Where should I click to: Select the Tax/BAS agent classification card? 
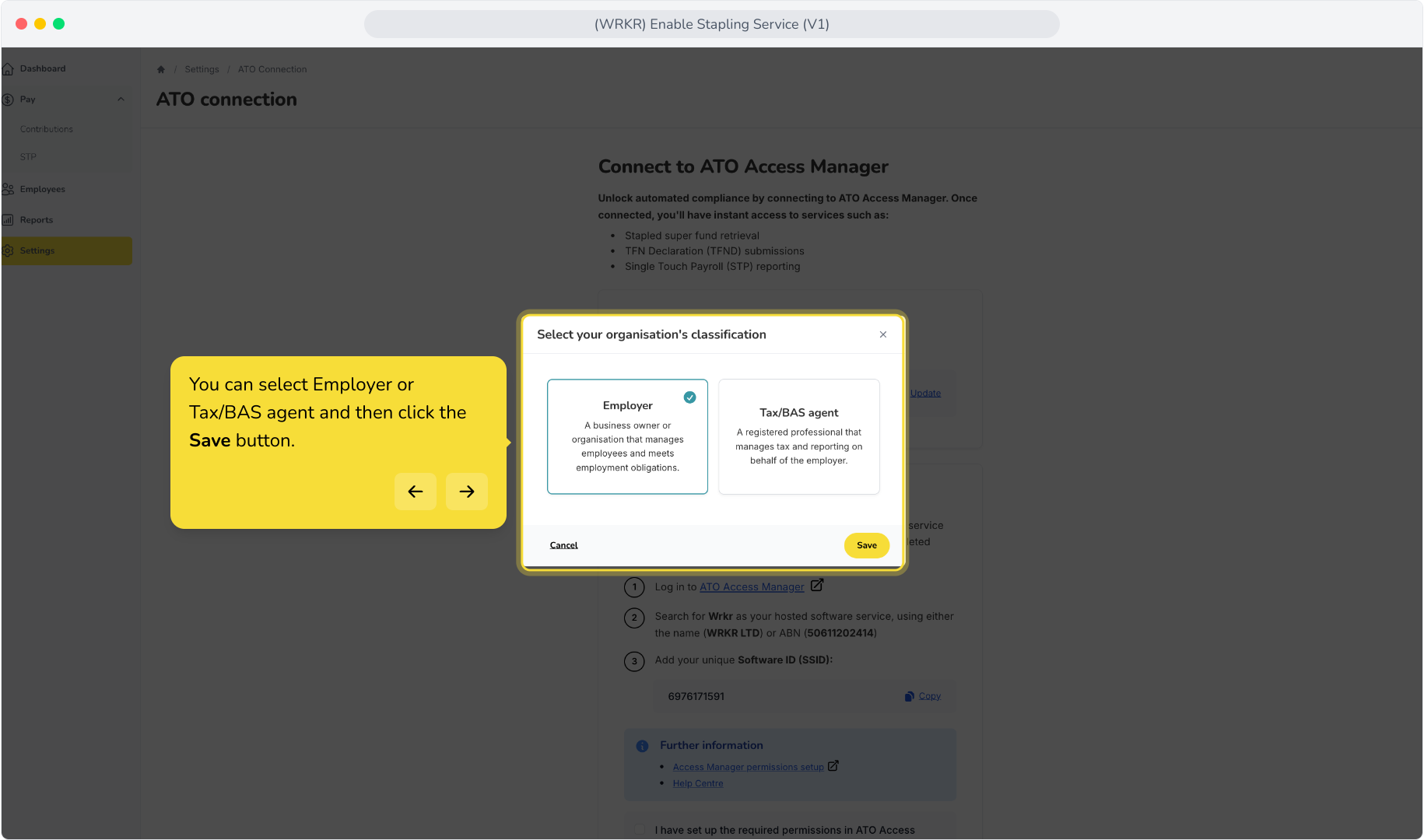click(799, 436)
